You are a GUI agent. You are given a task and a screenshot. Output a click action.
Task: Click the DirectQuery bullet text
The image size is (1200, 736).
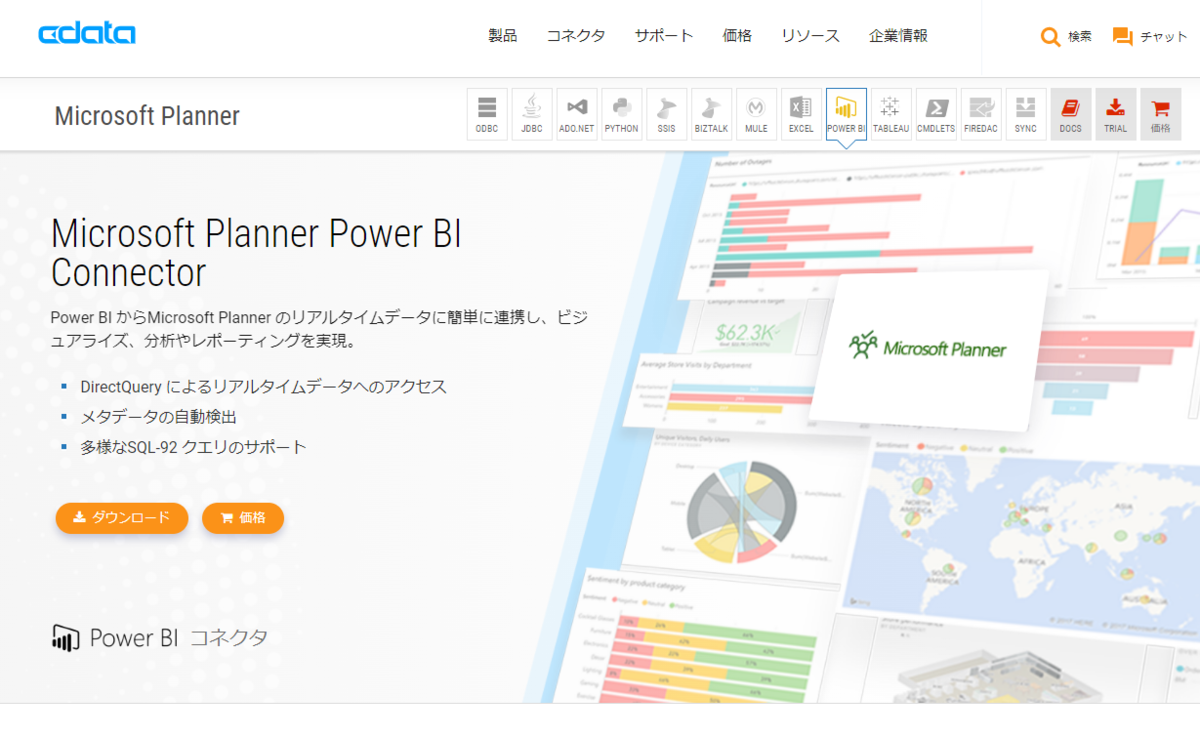264,386
